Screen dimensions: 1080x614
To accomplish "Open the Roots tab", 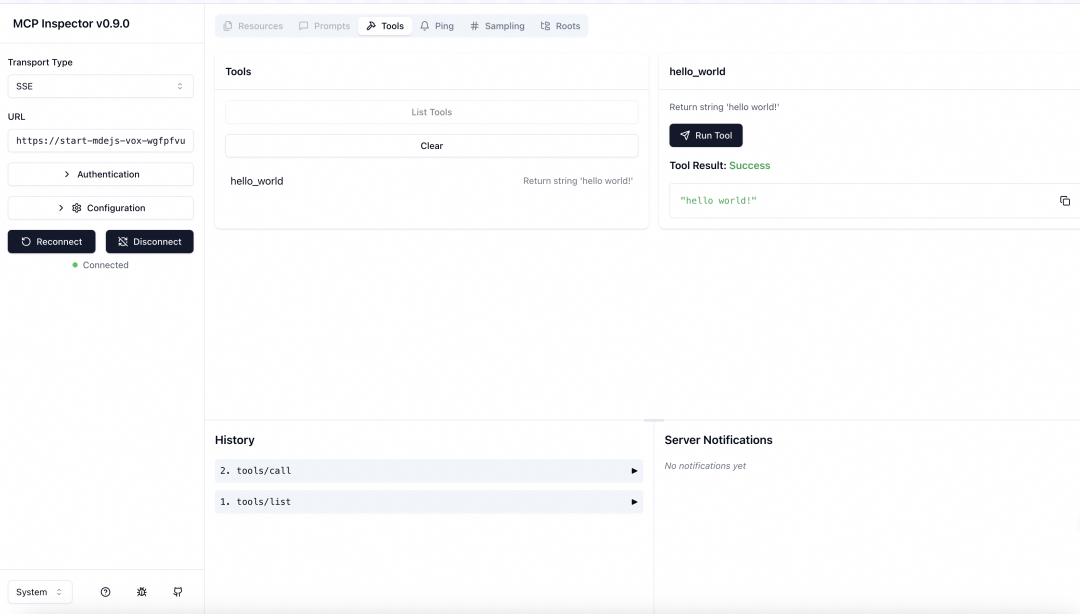I will point(560,26).
